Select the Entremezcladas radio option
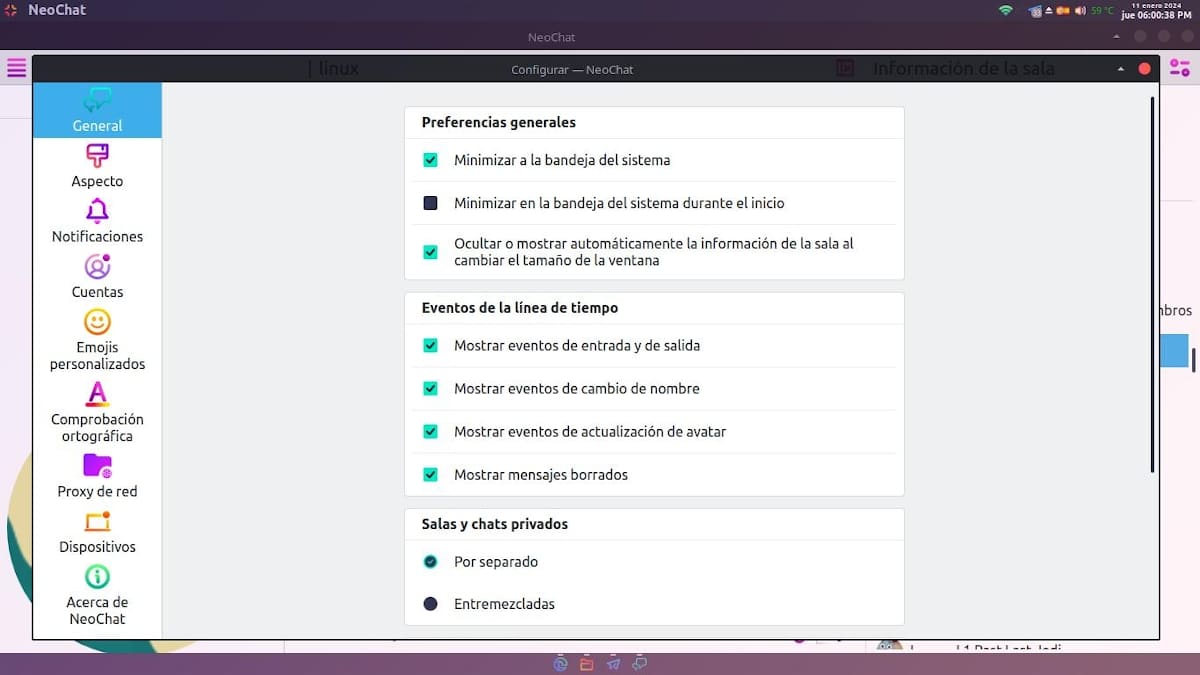Image resolution: width=1200 pixels, height=675 pixels. pyautogui.click(x=430, y=604)
